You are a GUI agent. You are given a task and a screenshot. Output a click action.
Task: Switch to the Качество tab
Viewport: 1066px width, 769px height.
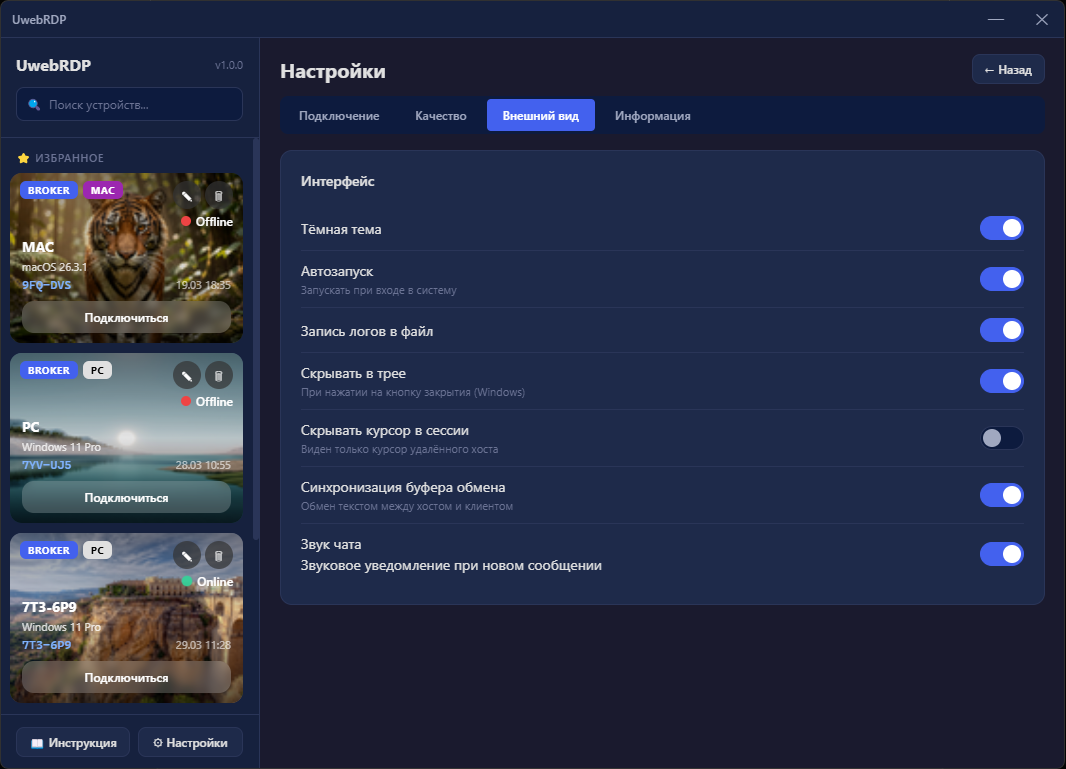click(x=441, y=116)
